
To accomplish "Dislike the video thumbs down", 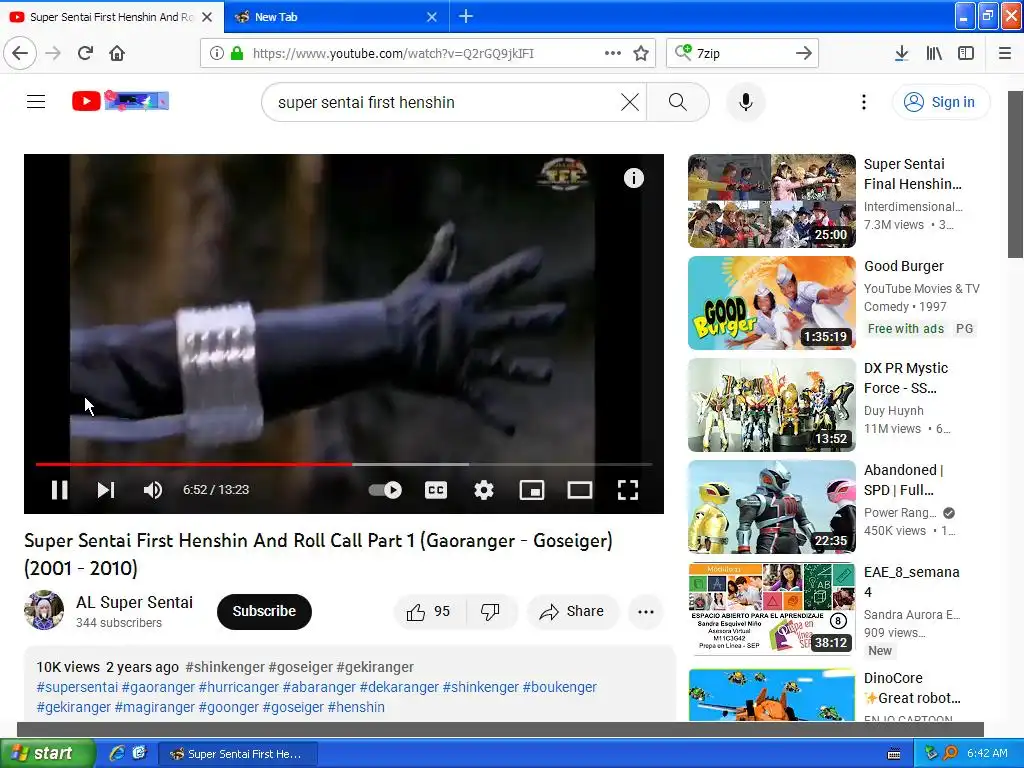I will coord(490,612).
